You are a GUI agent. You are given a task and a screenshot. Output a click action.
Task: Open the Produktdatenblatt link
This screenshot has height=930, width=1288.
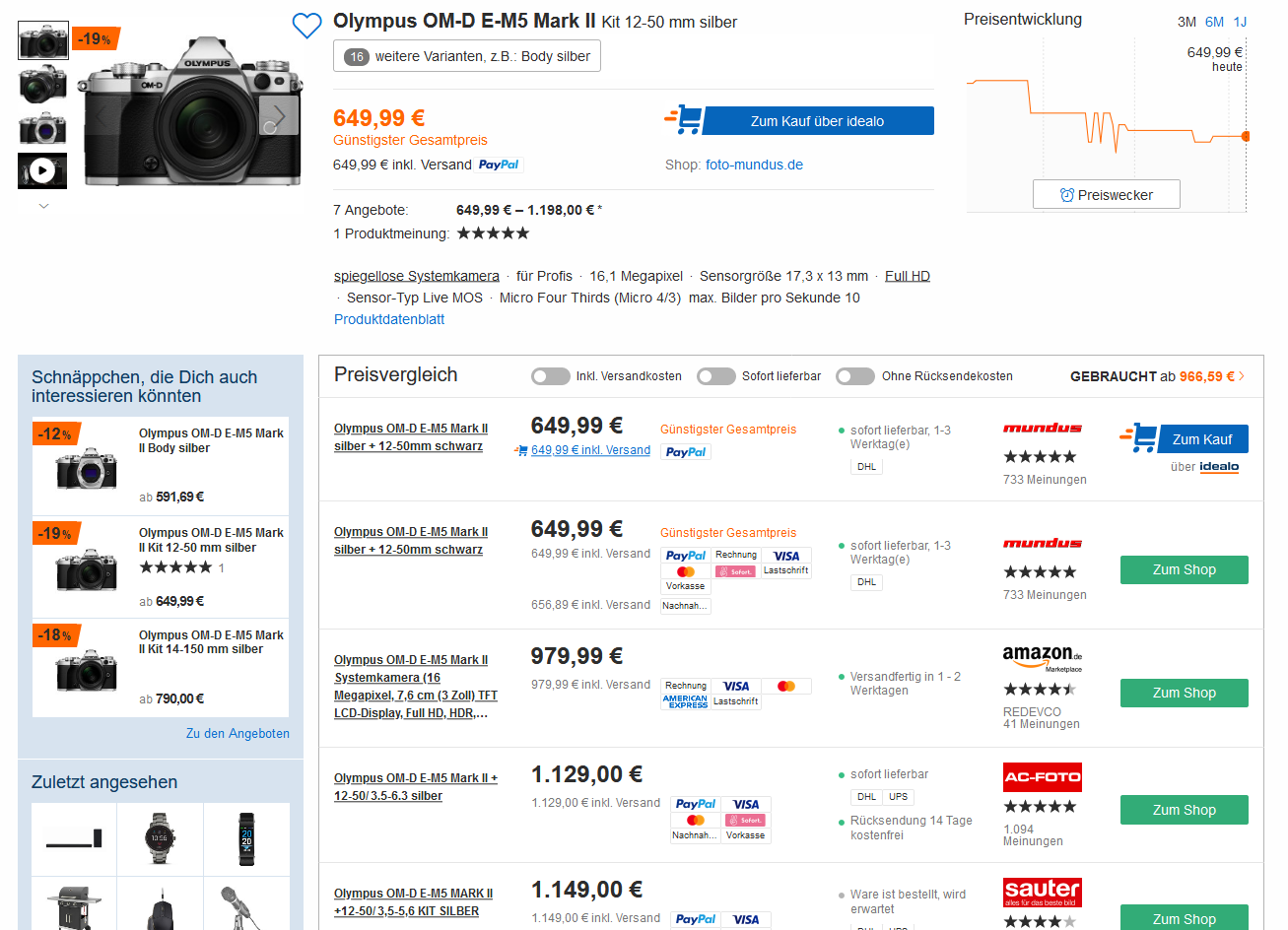pos(389,319)
